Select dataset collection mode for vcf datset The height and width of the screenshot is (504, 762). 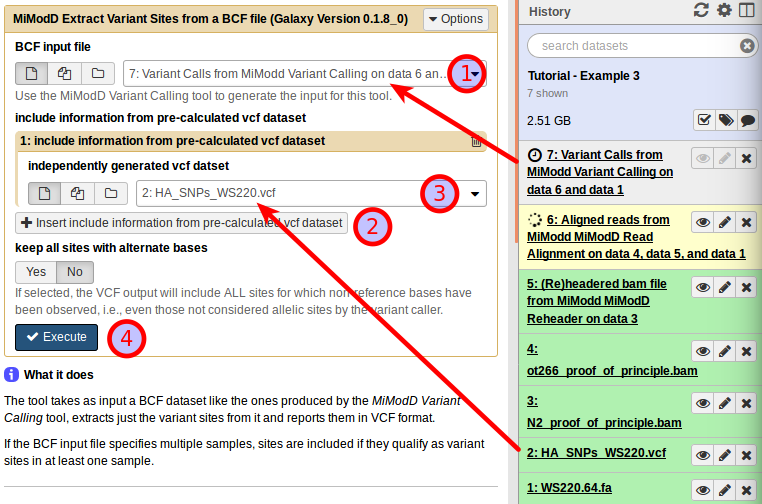coord(111,193)
